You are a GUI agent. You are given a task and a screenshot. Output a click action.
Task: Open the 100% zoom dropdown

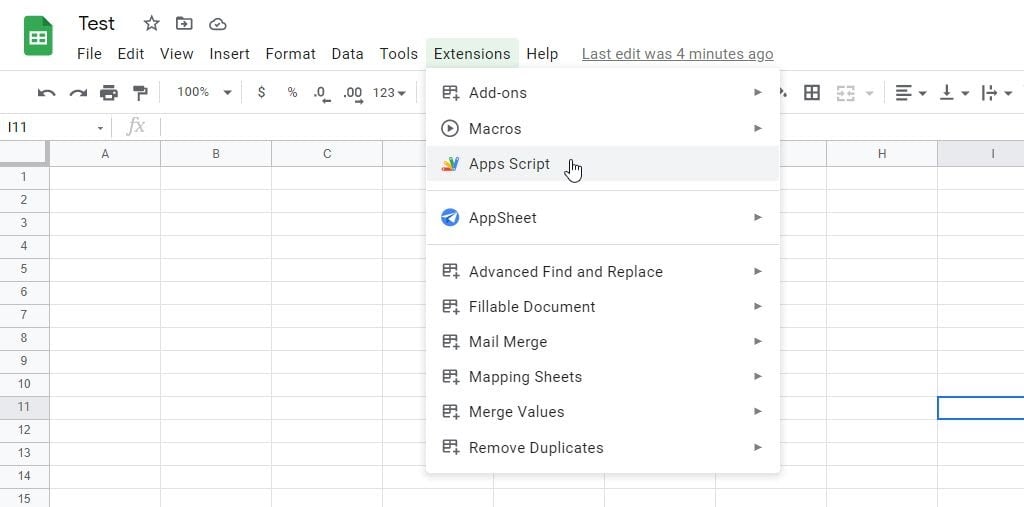204,93
